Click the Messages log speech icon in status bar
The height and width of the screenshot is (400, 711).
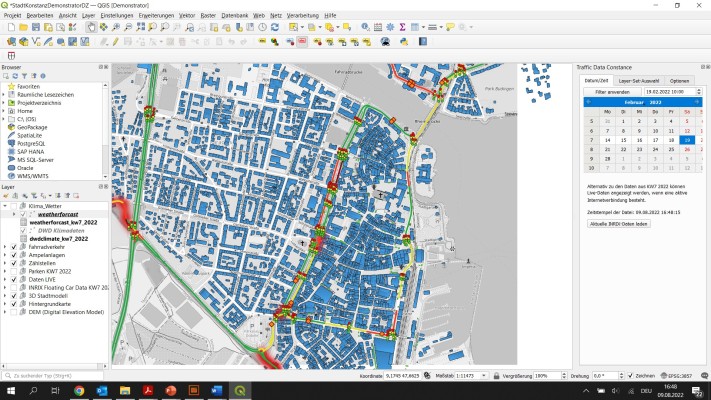click(704, 376)
